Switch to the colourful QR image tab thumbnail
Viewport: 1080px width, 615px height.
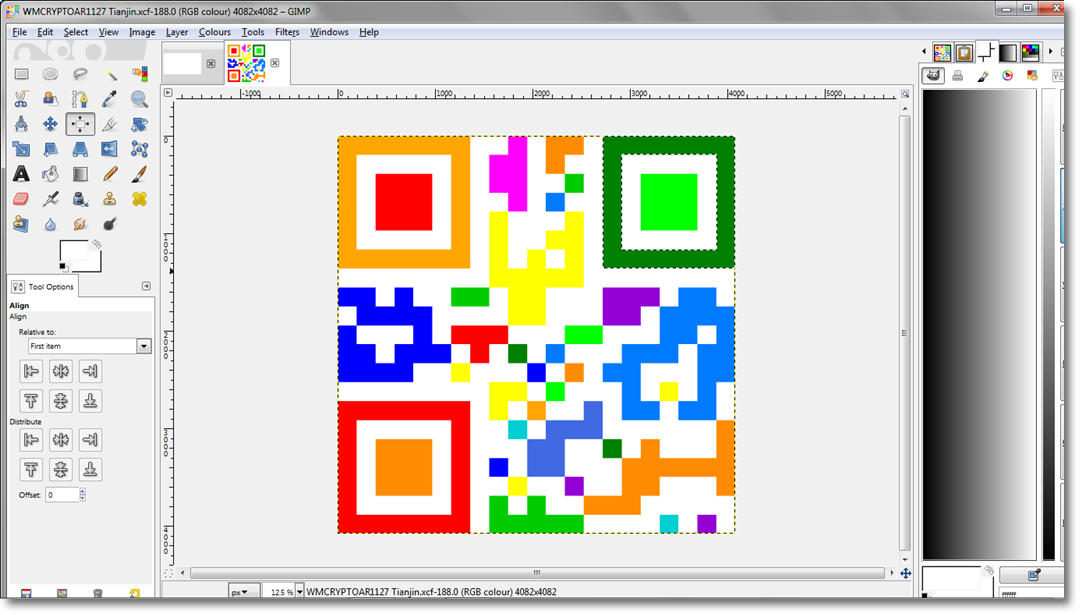247,63
